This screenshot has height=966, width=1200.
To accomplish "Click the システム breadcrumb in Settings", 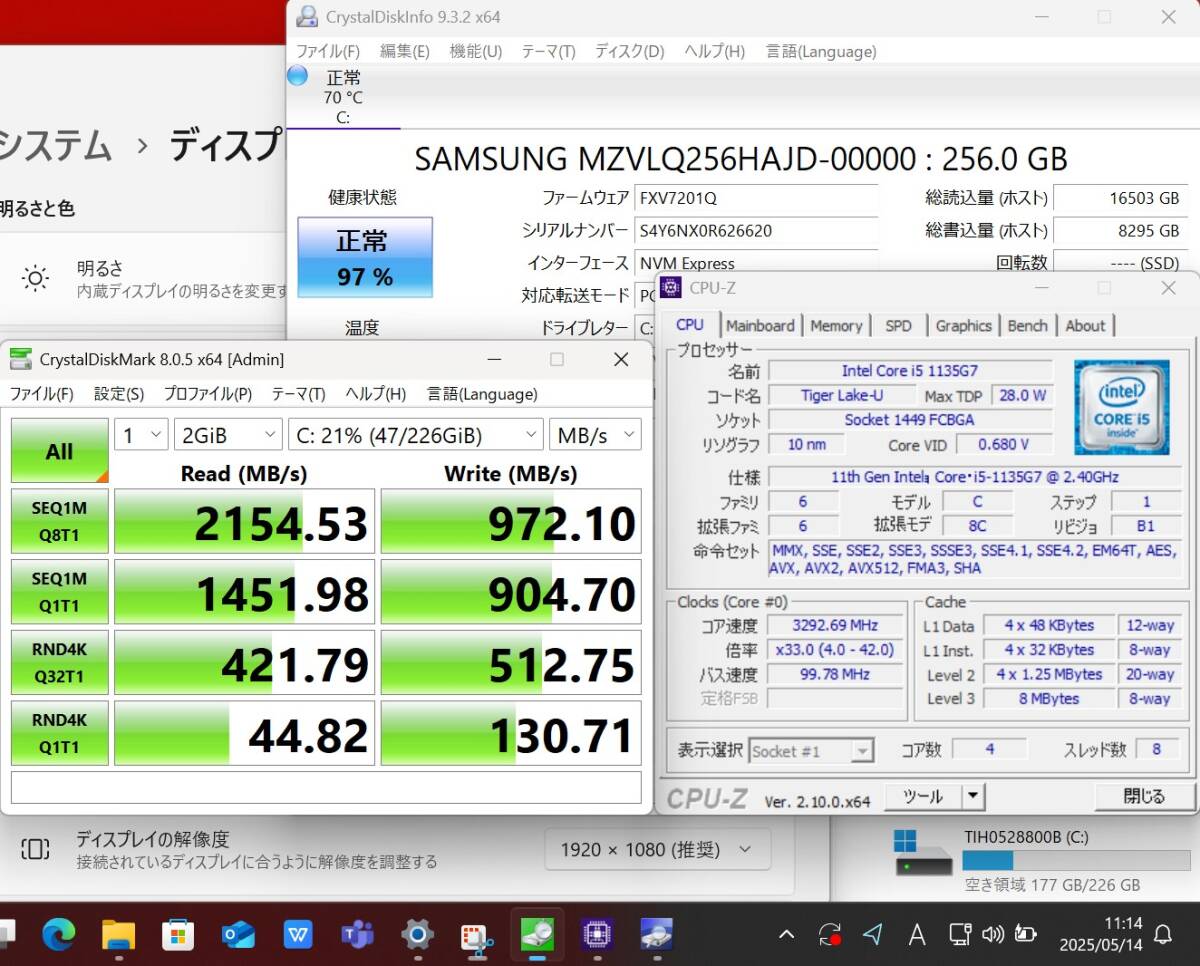I will pyautogui.click(x=55, y=147).
